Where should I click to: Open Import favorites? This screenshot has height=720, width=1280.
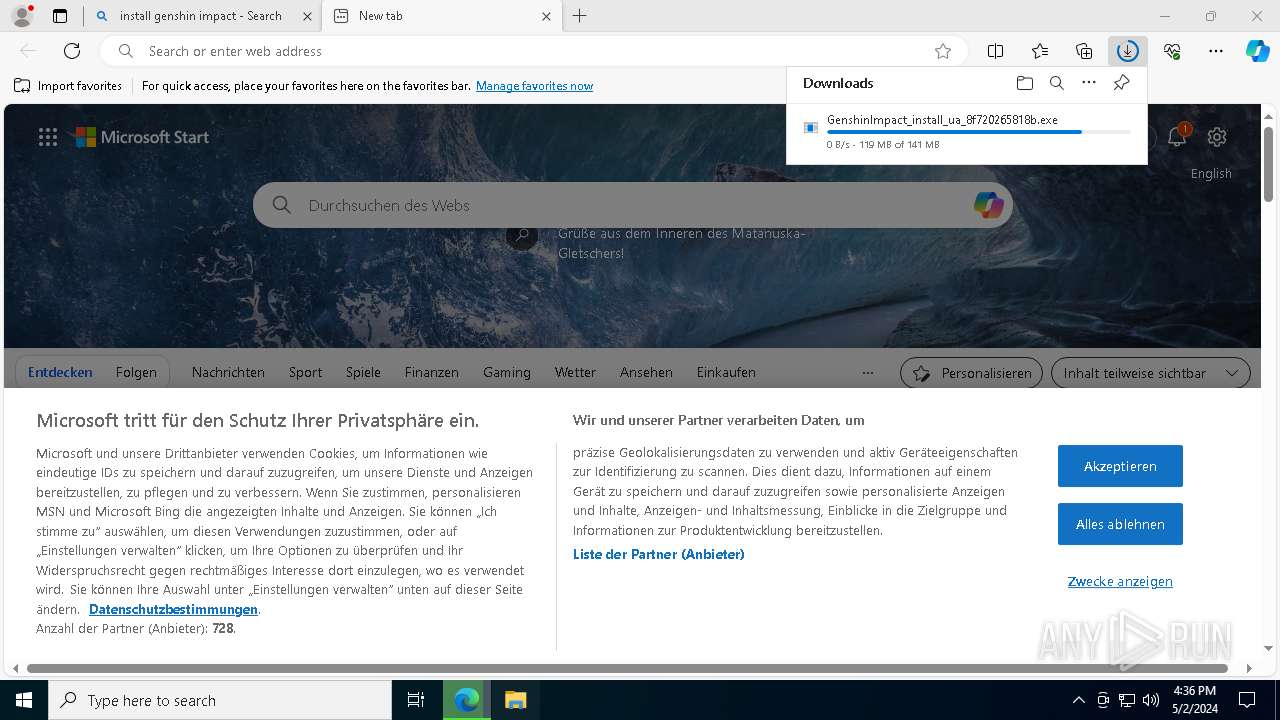[68, 86]
